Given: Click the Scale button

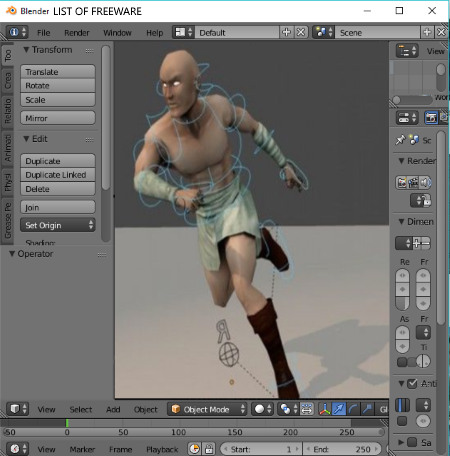Looking at the screenshot, I should (x=58, y=100).
